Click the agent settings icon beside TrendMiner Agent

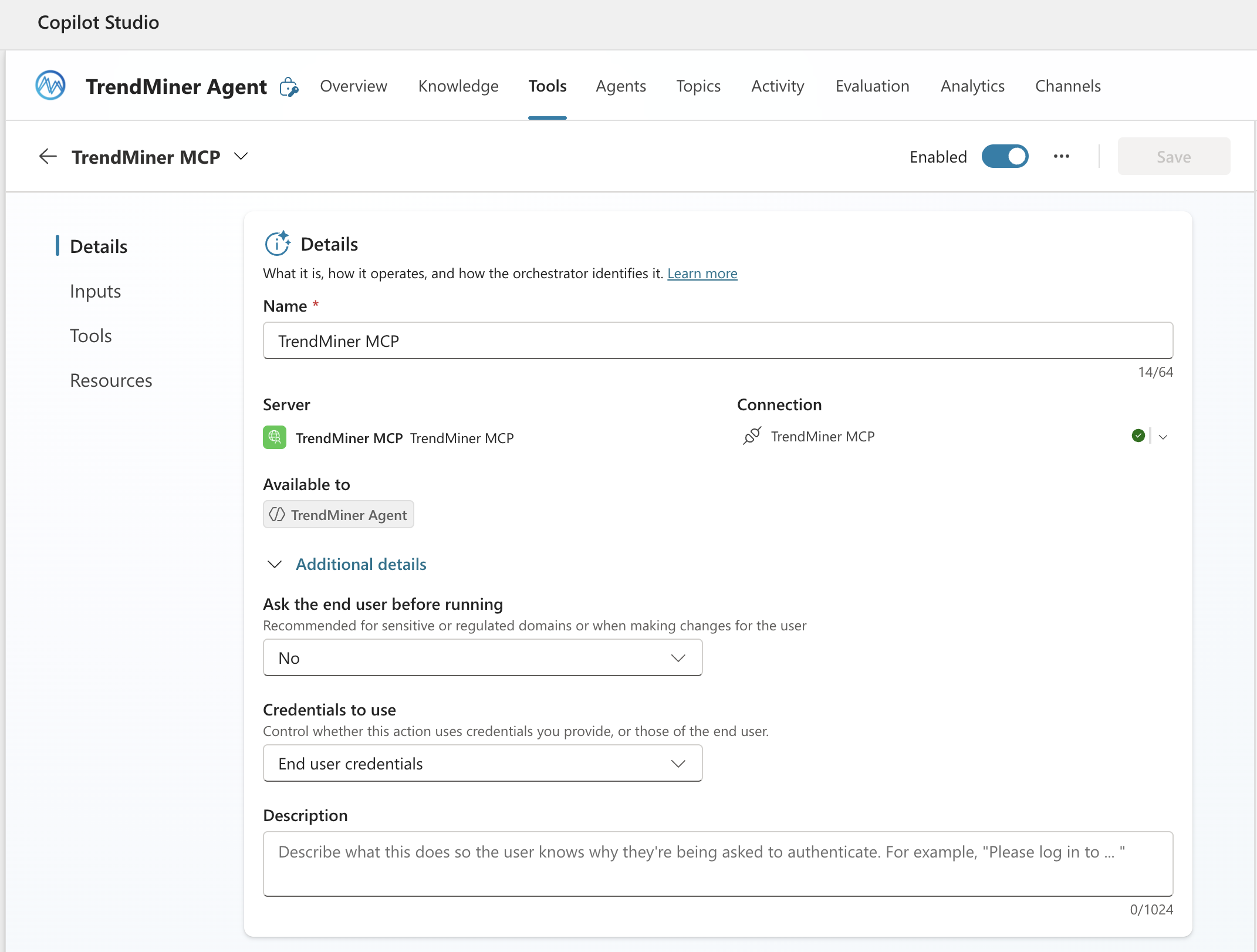pyautogui.click(x=289, y=87)
